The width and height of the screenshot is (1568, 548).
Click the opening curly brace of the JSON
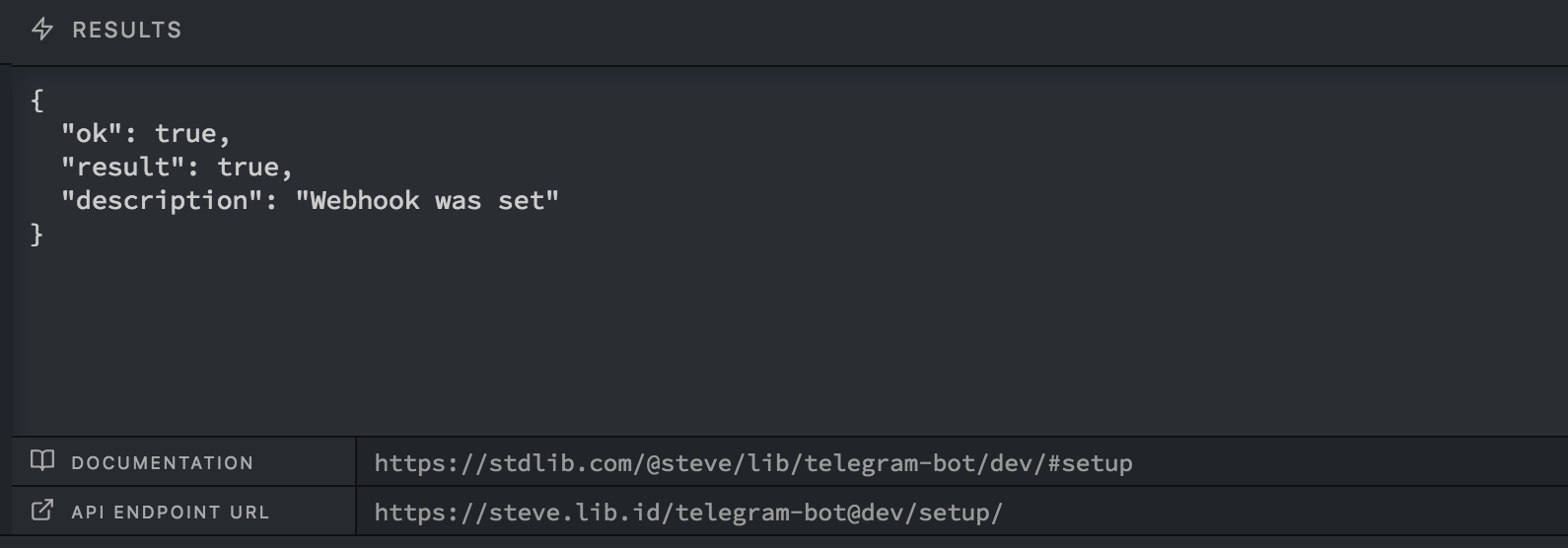(37, 100)
